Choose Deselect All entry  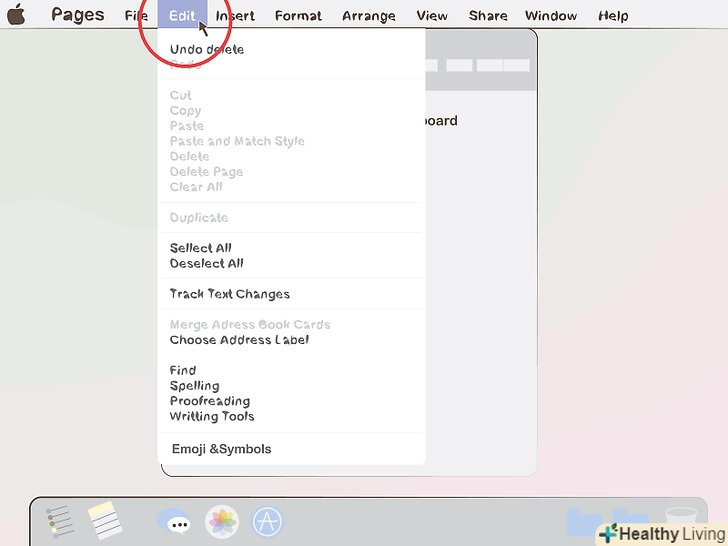click(207, 263)
